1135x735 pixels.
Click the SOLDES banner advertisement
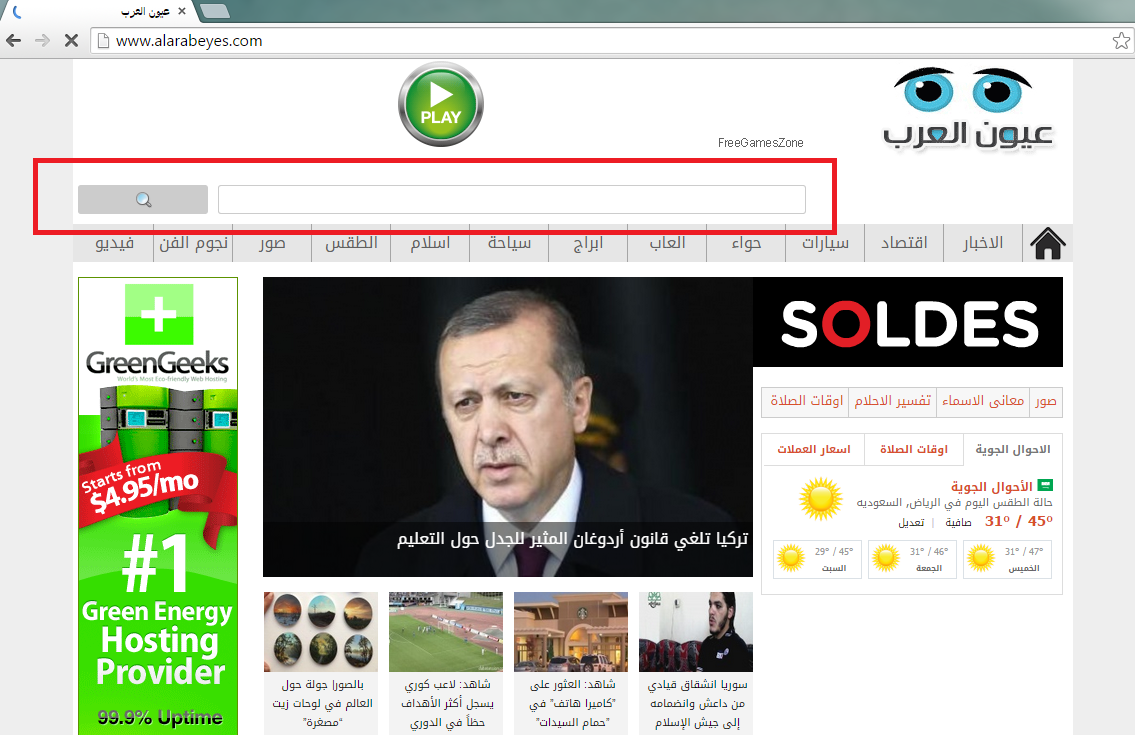pos(907,323)
